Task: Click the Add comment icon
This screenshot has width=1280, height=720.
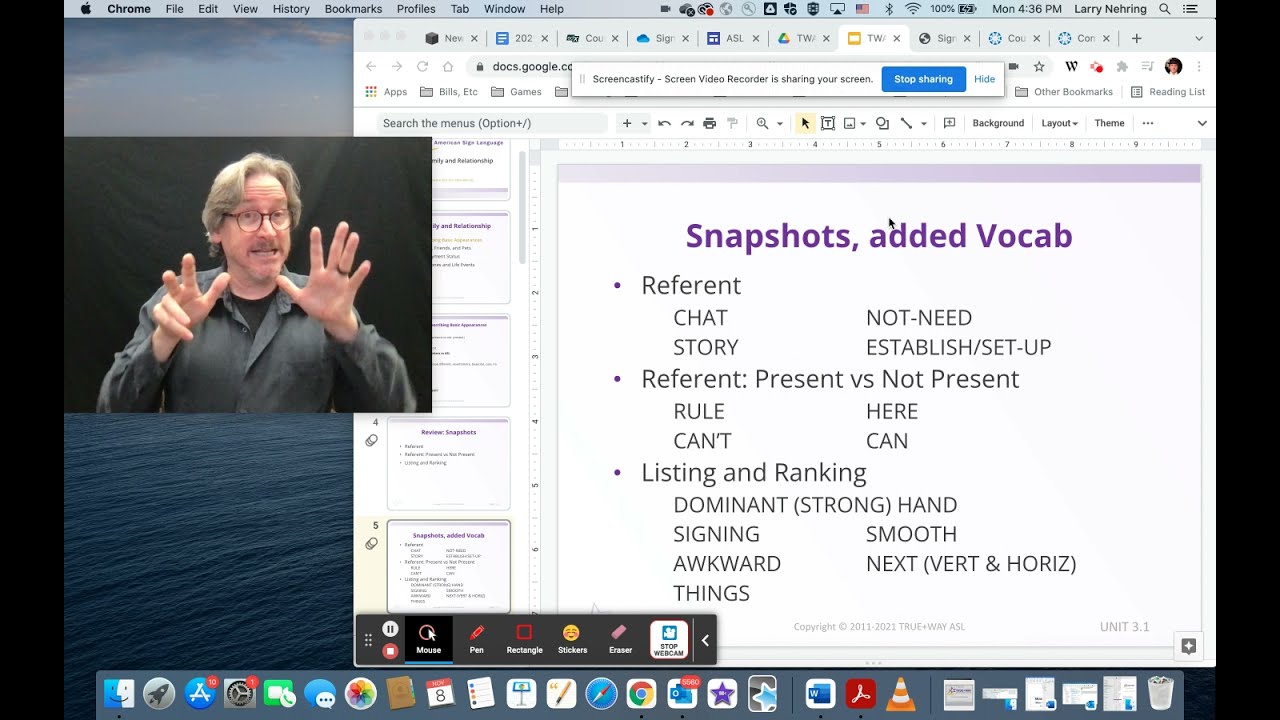Action: pos(950,123)
